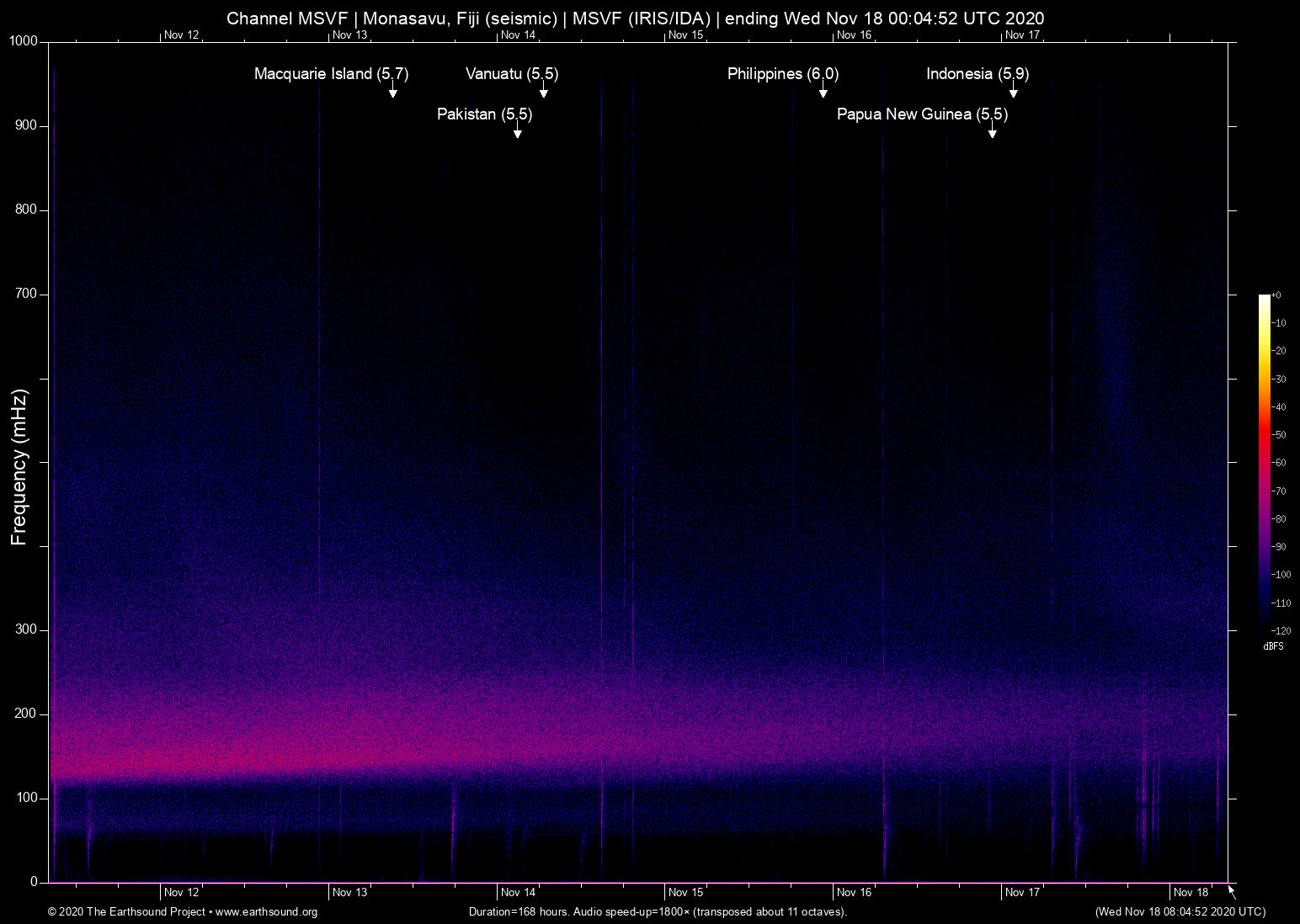Select the -80 value on the color scale

pyautogui.click(x=1279, y=519)
